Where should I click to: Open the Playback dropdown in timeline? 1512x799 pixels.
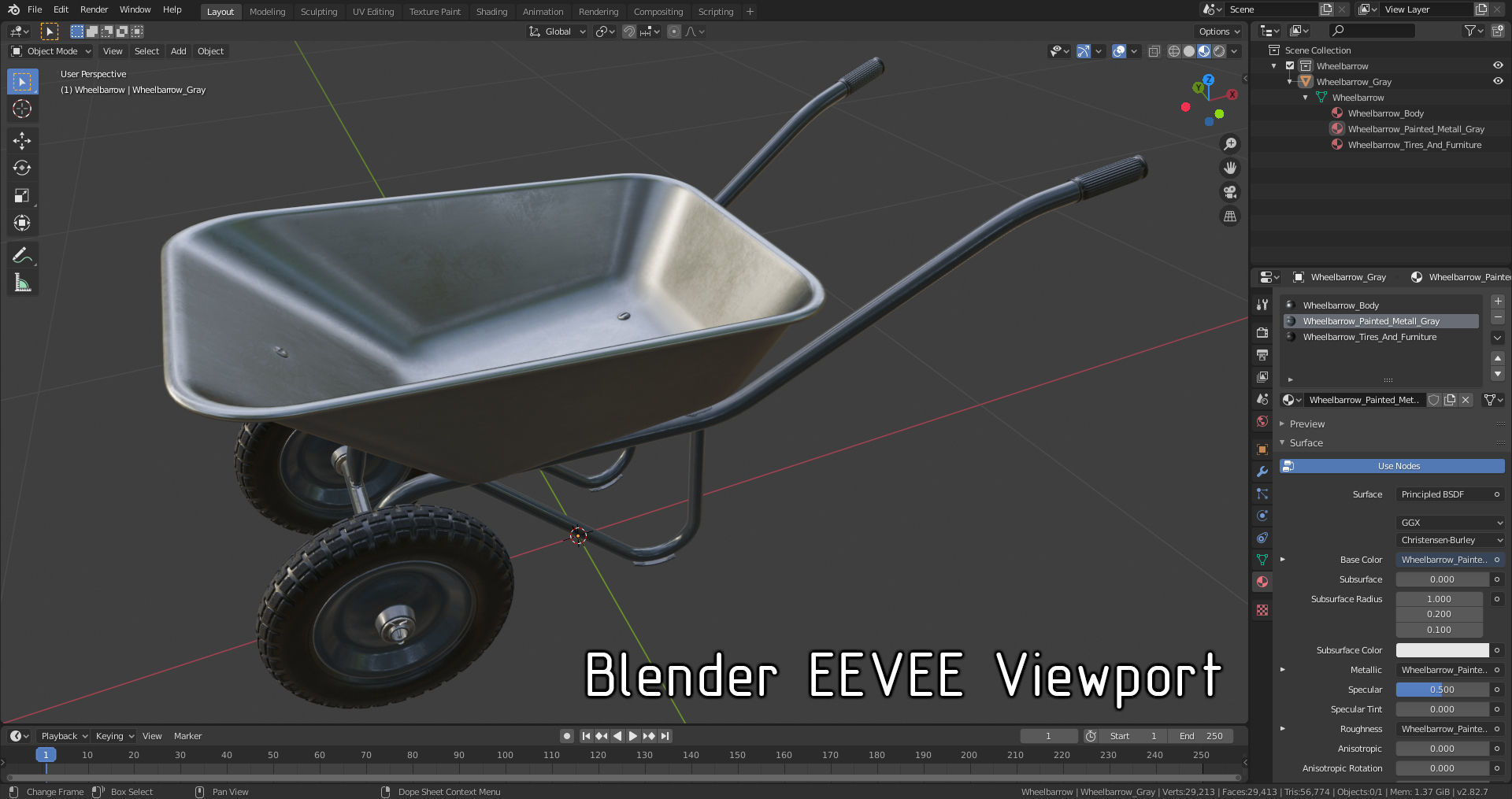pyautogui.click(x=65, y=736)
